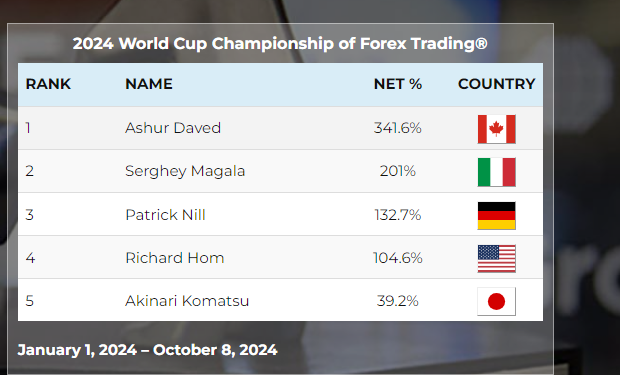Open Ashur Daved's name entry
Screen dimensions: 620x375
click(x=173, y=128)
